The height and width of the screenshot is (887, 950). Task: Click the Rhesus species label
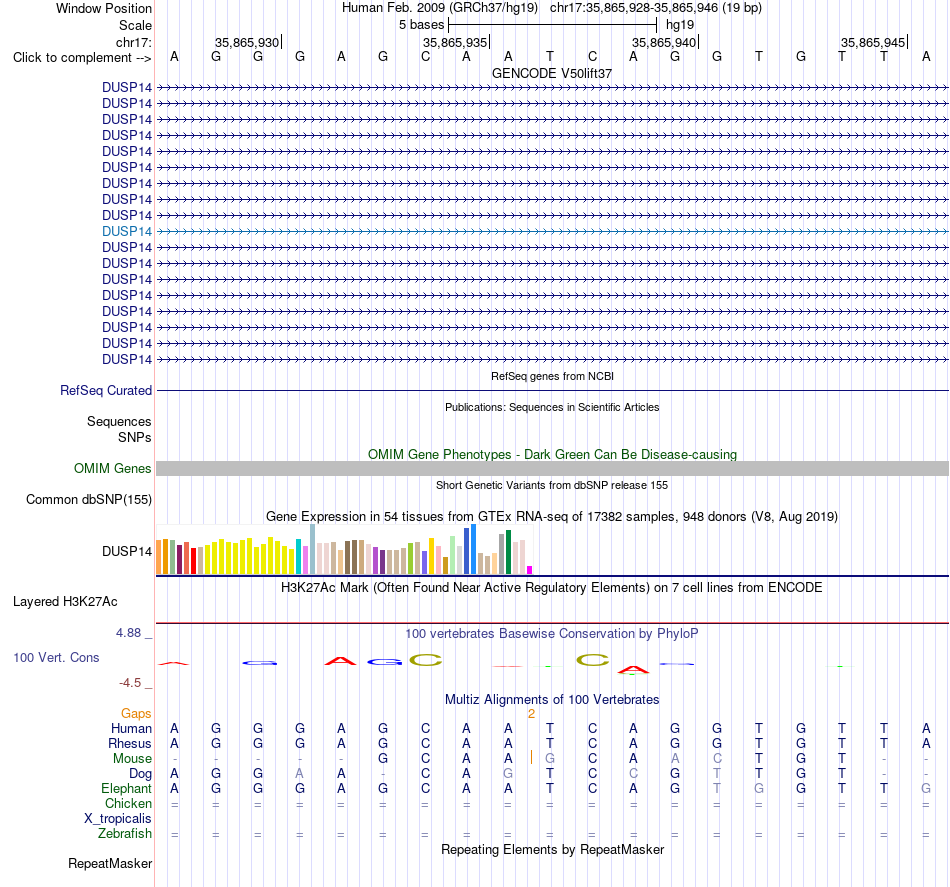130,743
